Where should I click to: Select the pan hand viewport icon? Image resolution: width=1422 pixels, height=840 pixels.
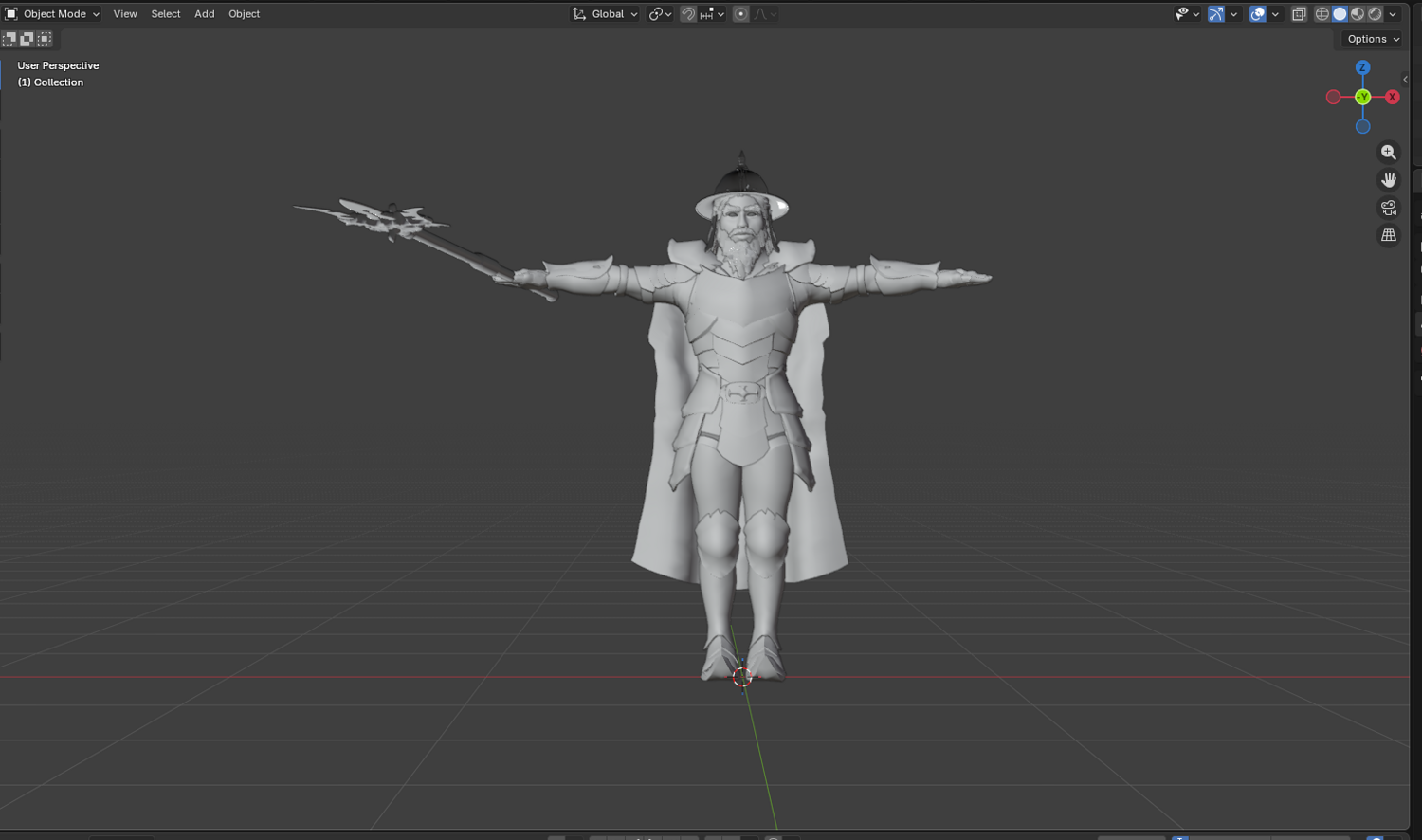pyautogui.click(x=1389, y=180)
